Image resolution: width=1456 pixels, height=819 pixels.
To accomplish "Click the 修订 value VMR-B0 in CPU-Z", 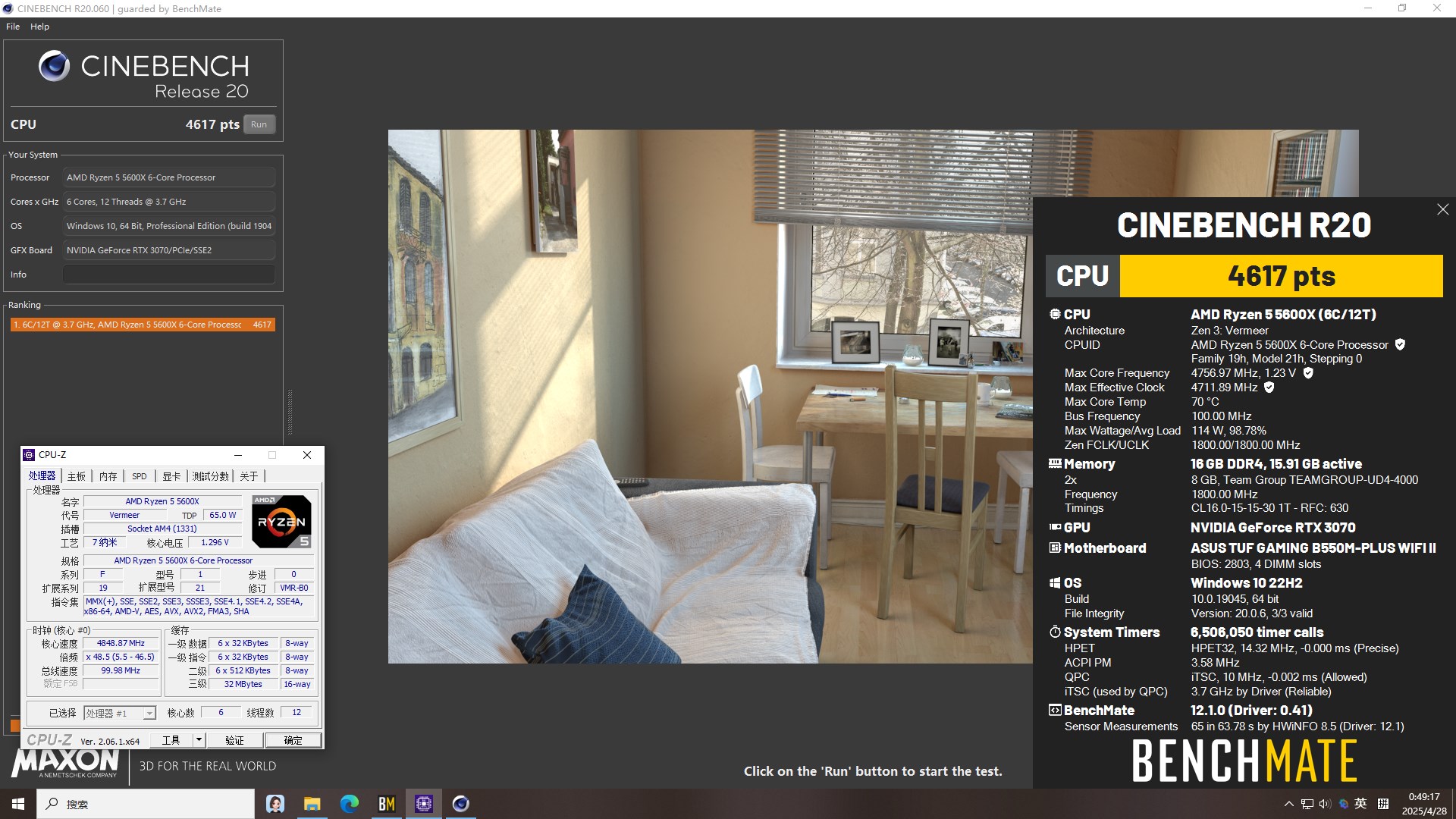I will pyautogui.click(x=294, y=588).
